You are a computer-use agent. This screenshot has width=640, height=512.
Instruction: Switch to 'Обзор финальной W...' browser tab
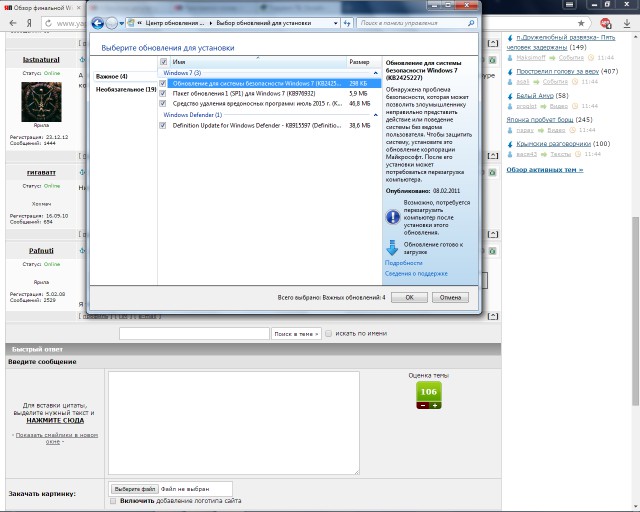(x=39, y=8)
